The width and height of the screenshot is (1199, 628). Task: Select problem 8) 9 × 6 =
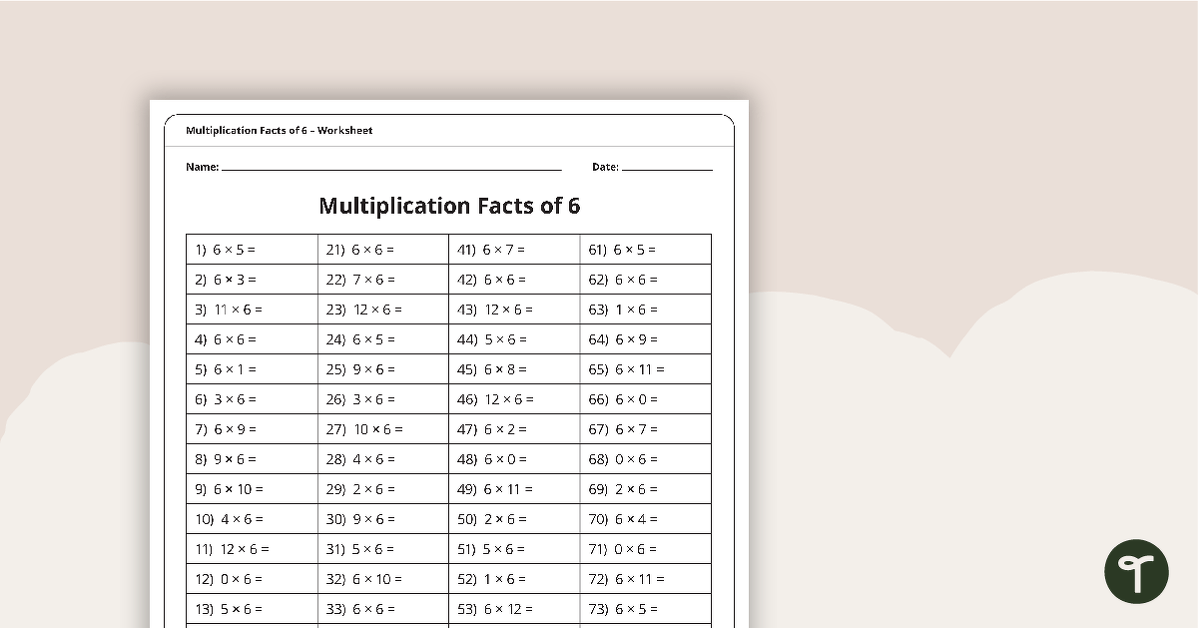(x=226, y=459)
